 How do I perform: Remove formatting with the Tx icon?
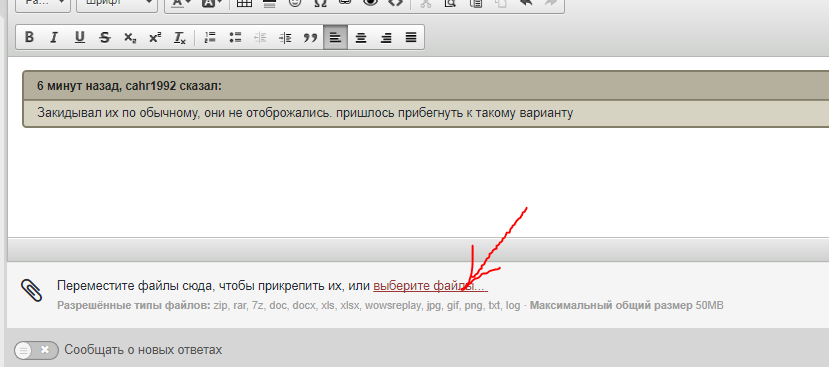(x=180, y=38)
